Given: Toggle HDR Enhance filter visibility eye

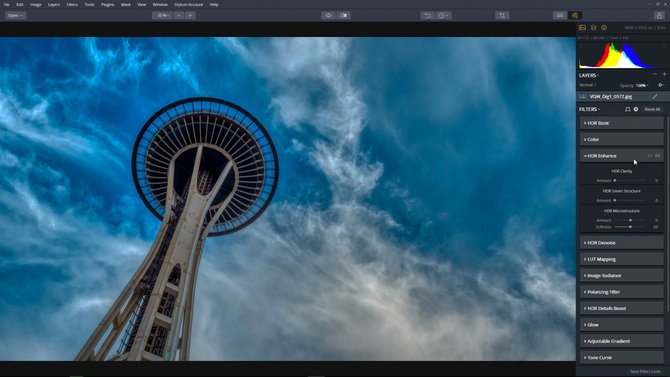Looking at the screenshot, I should [x=658, y=156].
